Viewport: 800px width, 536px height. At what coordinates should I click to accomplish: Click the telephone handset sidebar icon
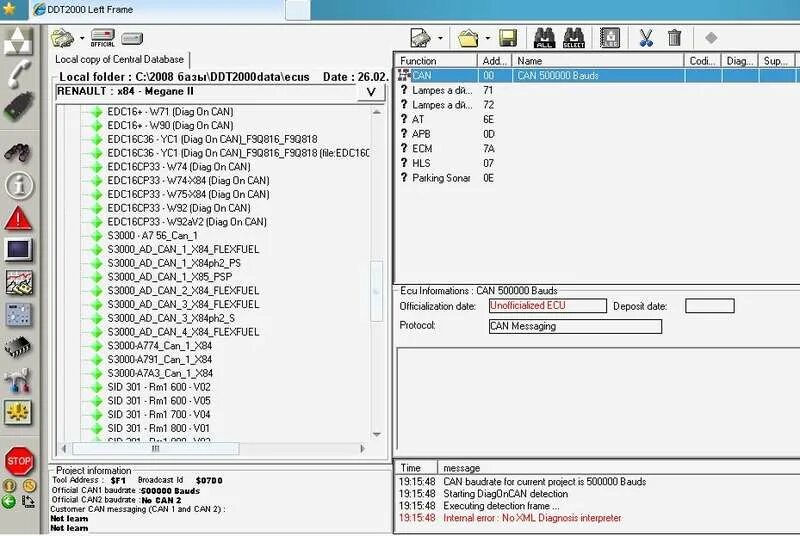pyautogui.click(x=18, y=74)
